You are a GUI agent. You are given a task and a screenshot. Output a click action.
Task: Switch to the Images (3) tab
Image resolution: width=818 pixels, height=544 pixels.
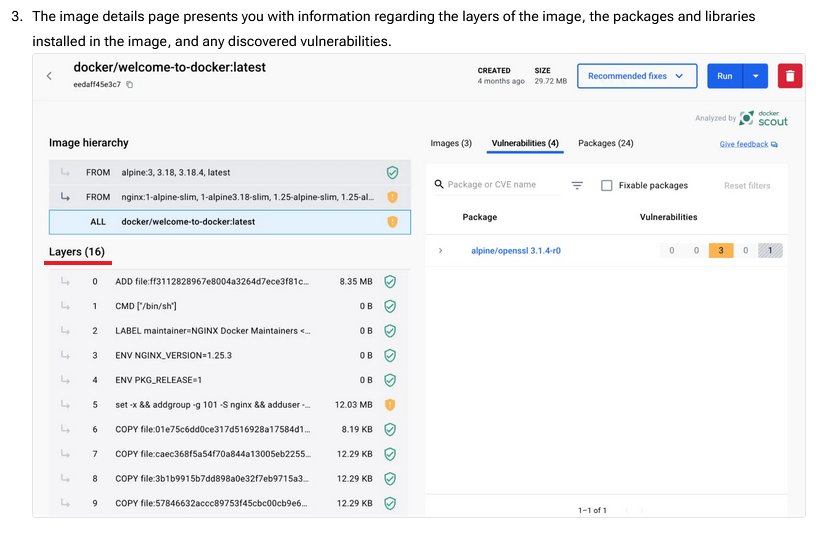(x=451, y=143)
